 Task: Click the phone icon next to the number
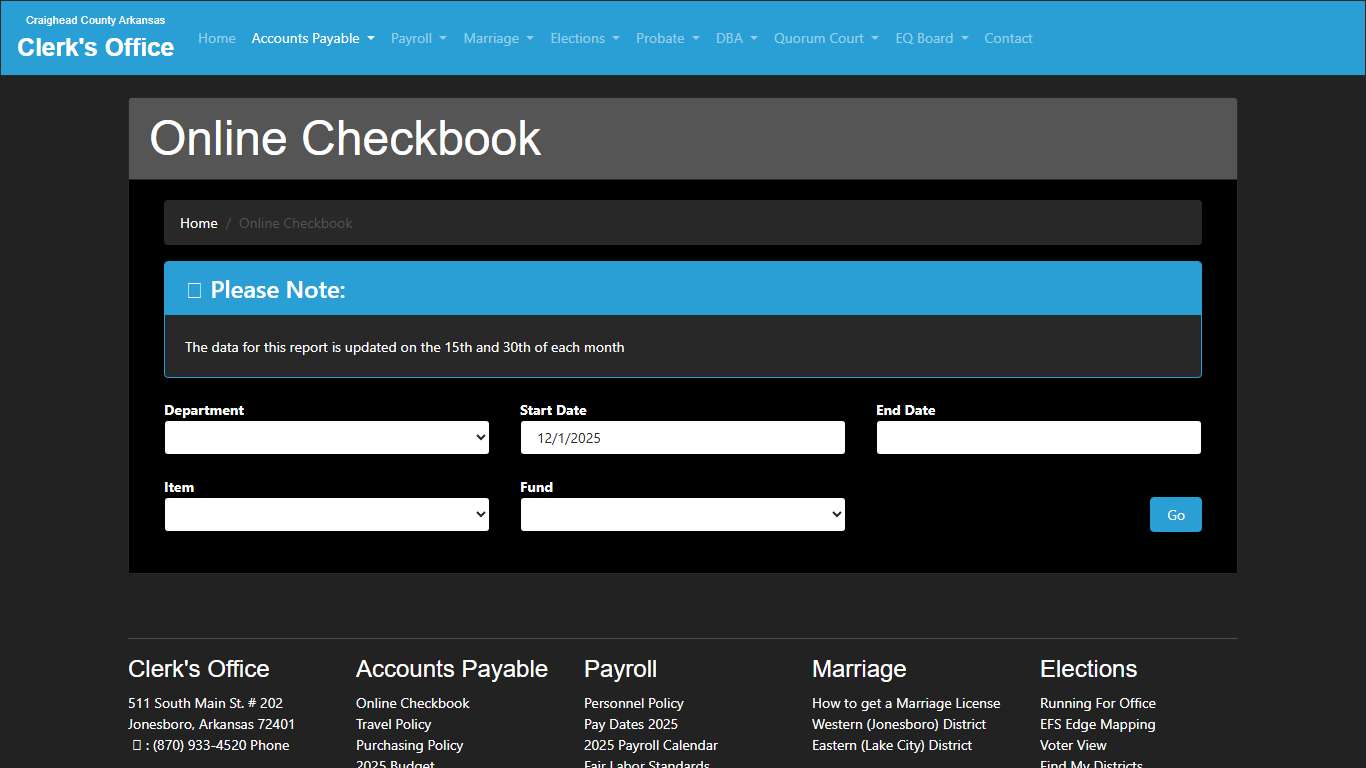click(x=137, y=745)
